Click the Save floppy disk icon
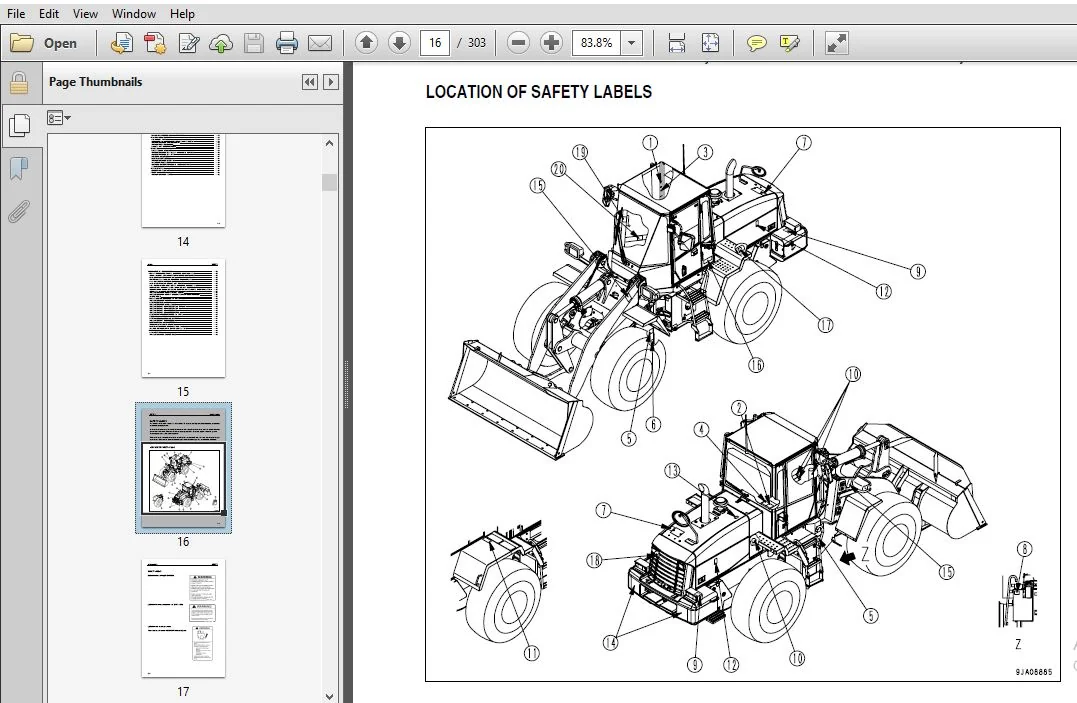The image size is (1077, 703). (254, 43)
